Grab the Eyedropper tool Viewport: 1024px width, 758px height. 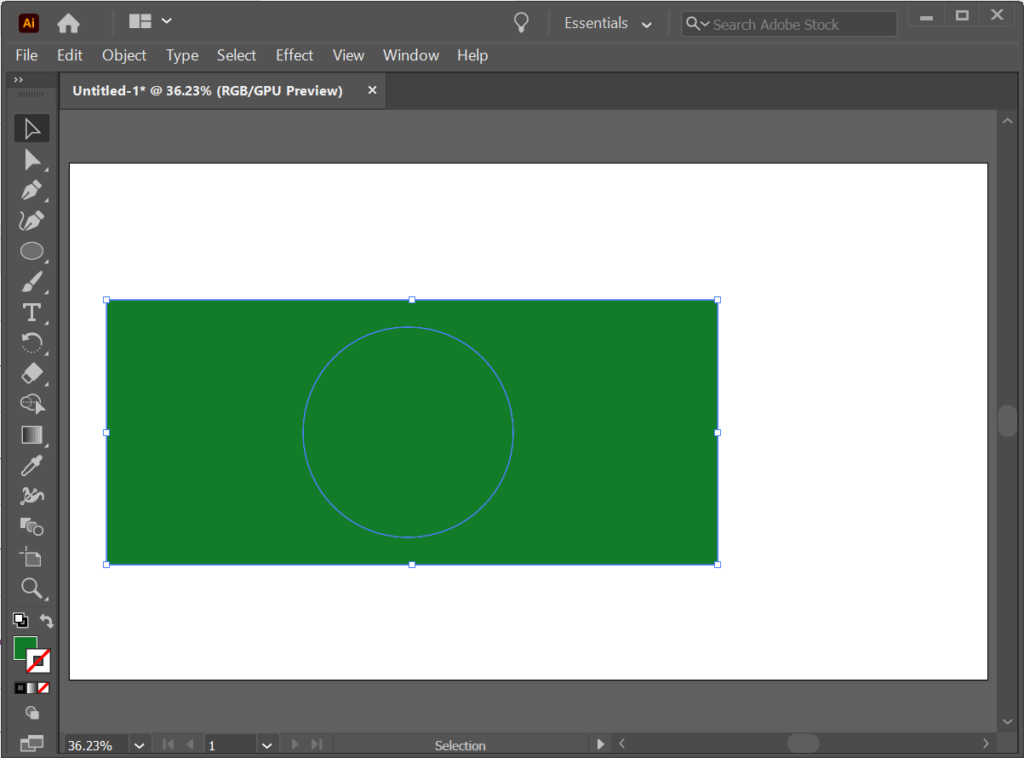[x=31, y=465]
